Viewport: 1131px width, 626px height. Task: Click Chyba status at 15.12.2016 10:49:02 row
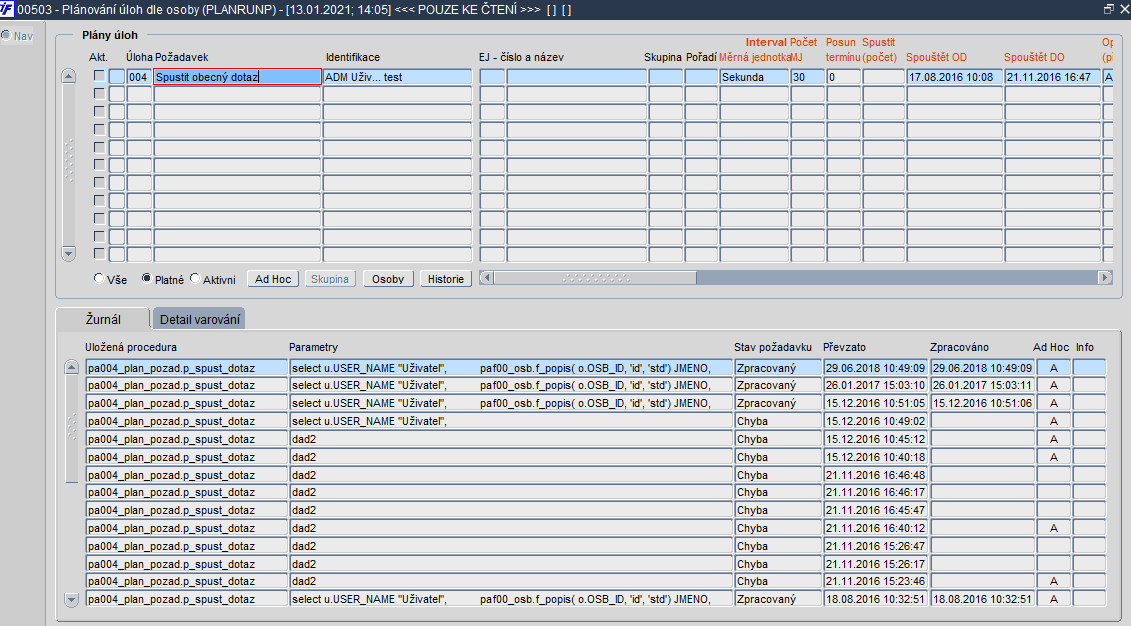pyautogui.click(x=778, y=421)
